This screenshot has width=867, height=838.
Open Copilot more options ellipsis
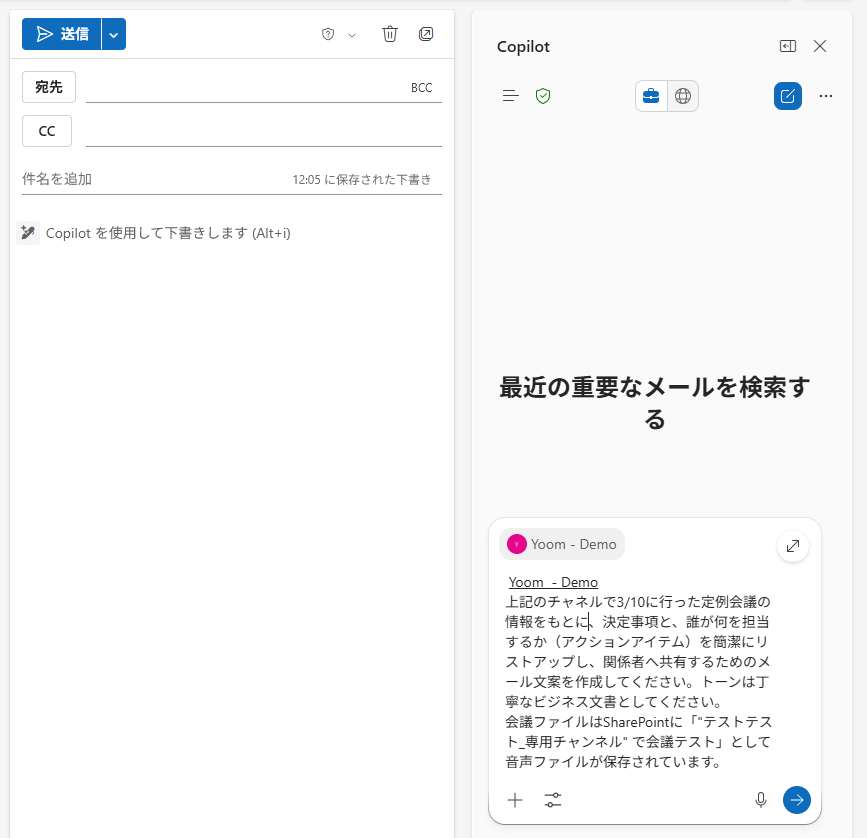pos(826,96)
